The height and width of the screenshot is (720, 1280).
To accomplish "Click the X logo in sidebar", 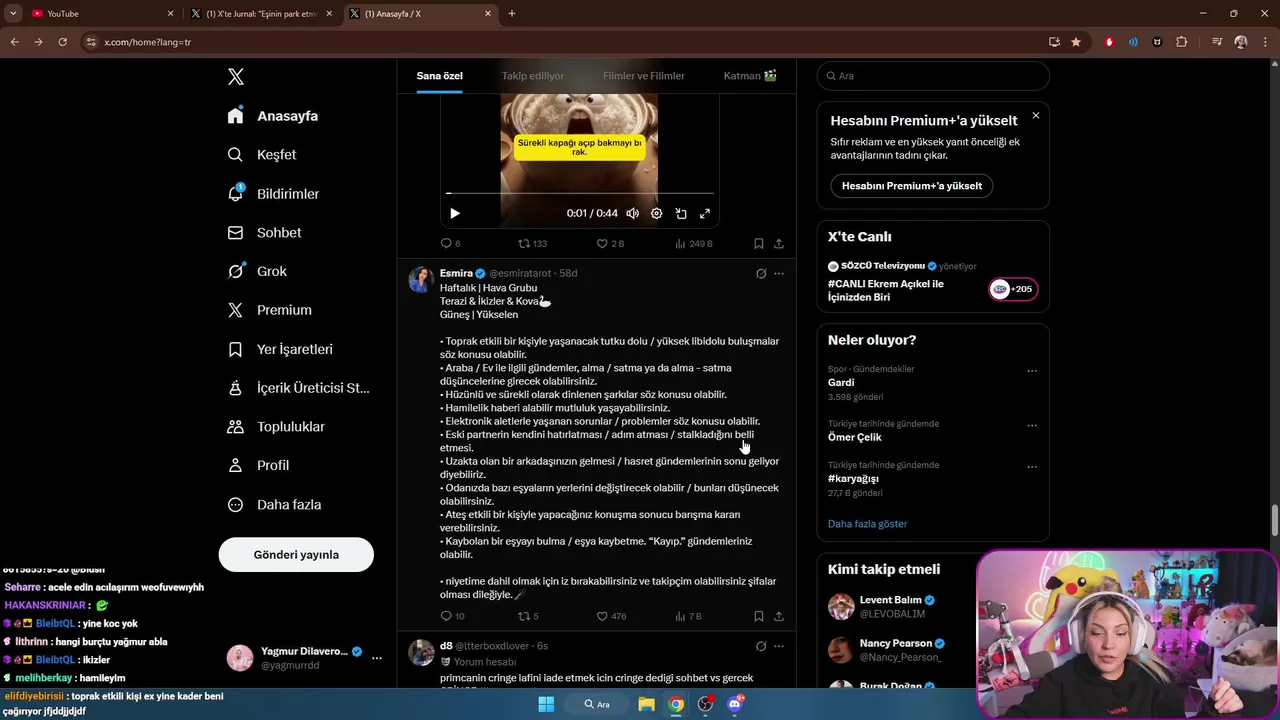I will tap(235, 77).
